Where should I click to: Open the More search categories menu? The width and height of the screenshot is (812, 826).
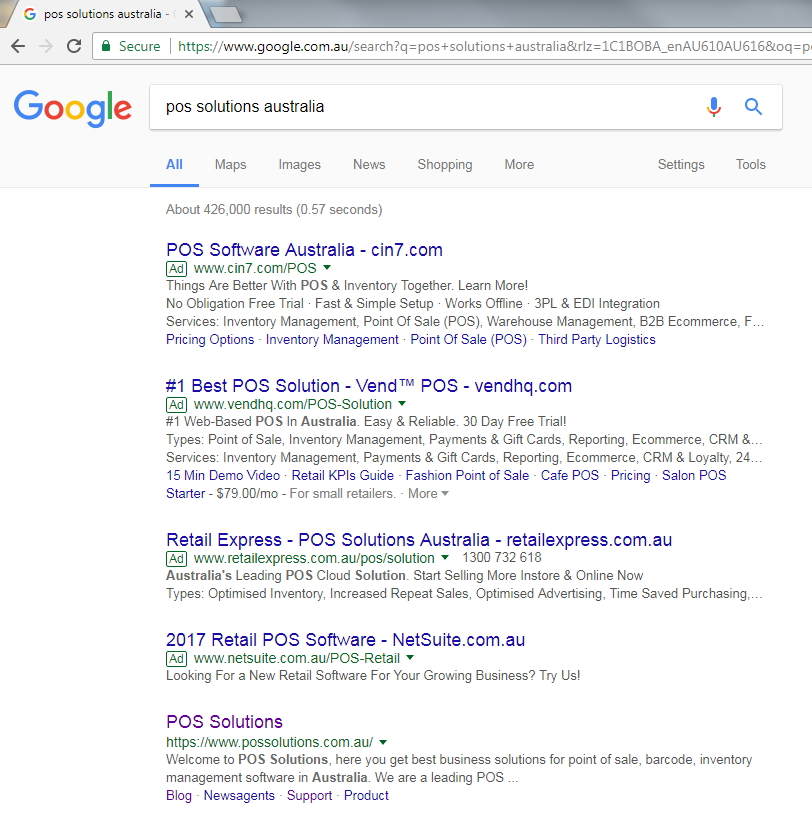(519, 164)
